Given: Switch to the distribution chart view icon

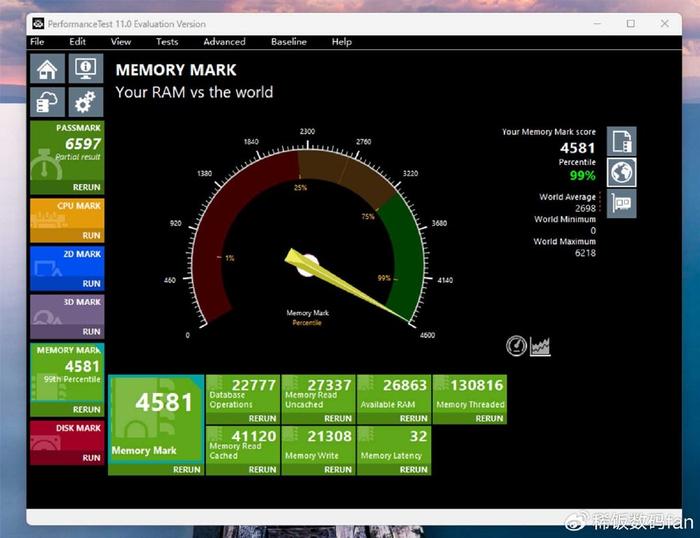Looking at the screenshot, I should pos(540,346).
